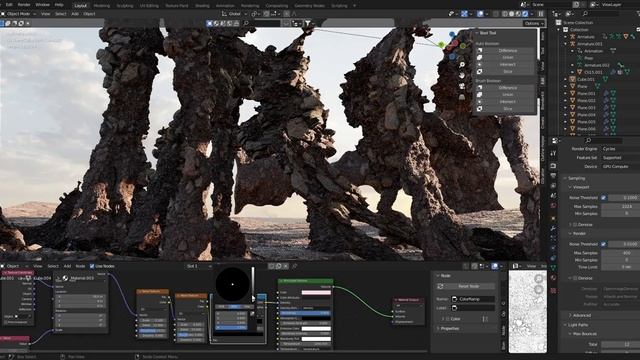Toggle Viewport Noise Threshold checkbox
Viewport: 640px width, 360px height.
[603, 198]
